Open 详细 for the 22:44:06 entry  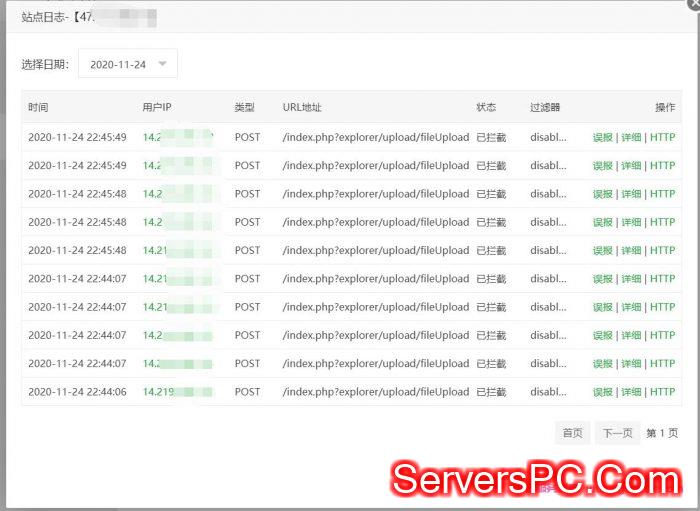[631, 392]
